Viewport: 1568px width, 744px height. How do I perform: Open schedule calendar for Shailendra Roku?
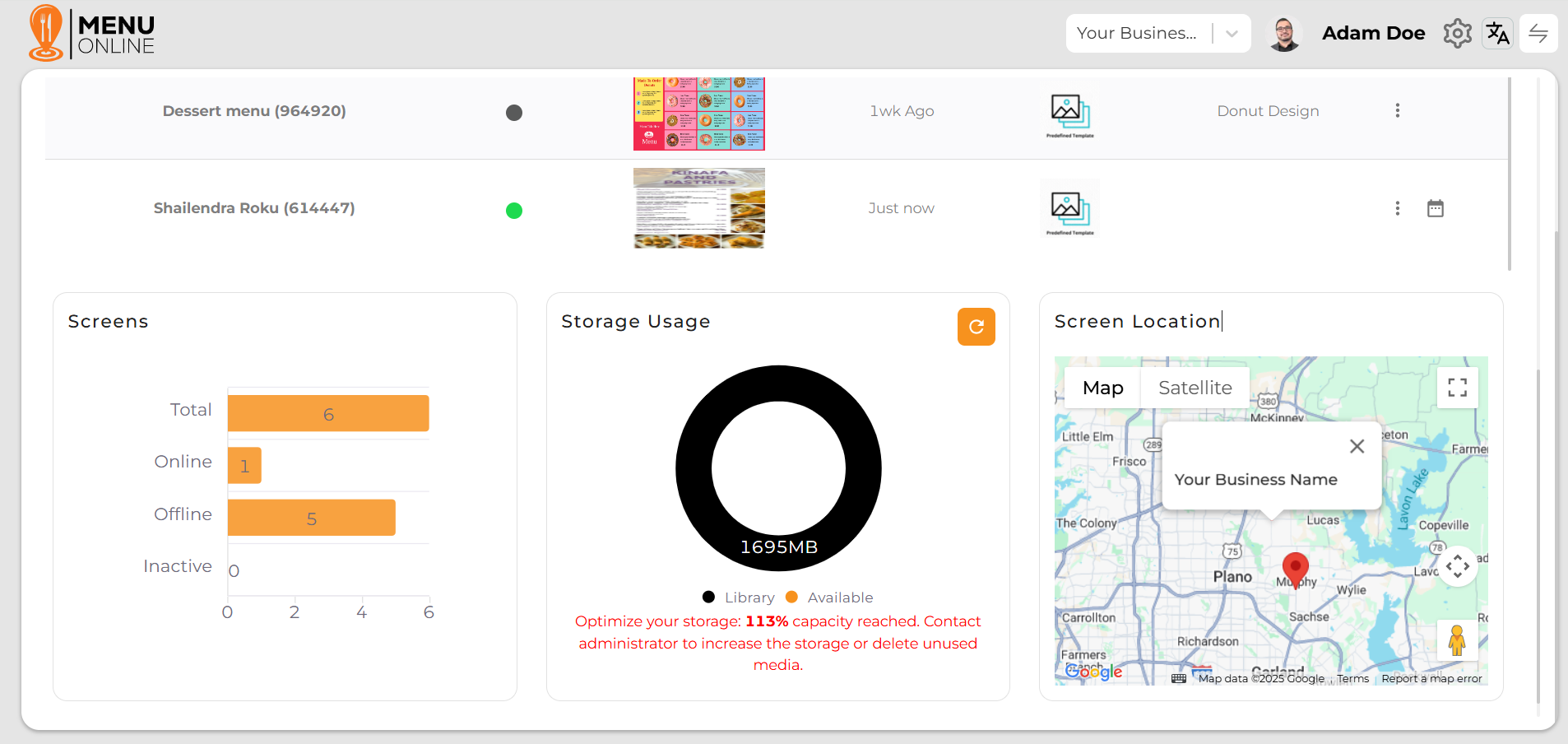point(1435,208)
